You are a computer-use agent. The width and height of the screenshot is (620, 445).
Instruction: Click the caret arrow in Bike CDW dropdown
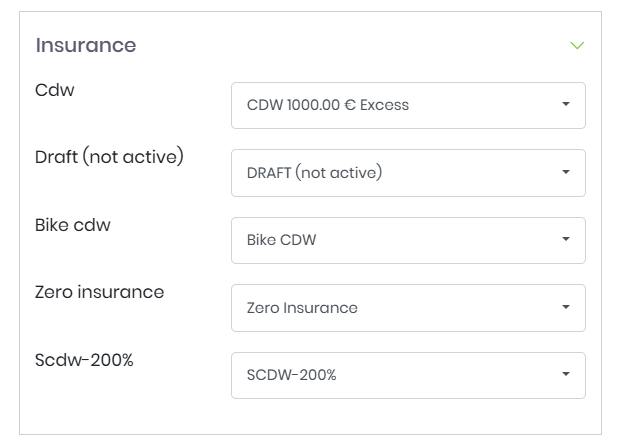tap(566, 240)
